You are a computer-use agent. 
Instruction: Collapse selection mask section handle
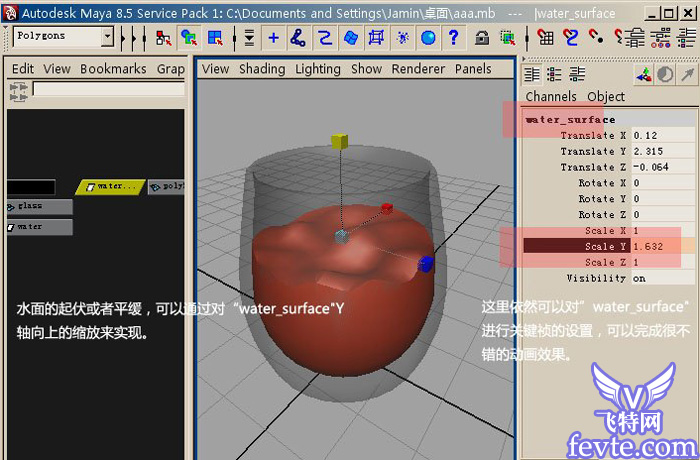[234, 38]
